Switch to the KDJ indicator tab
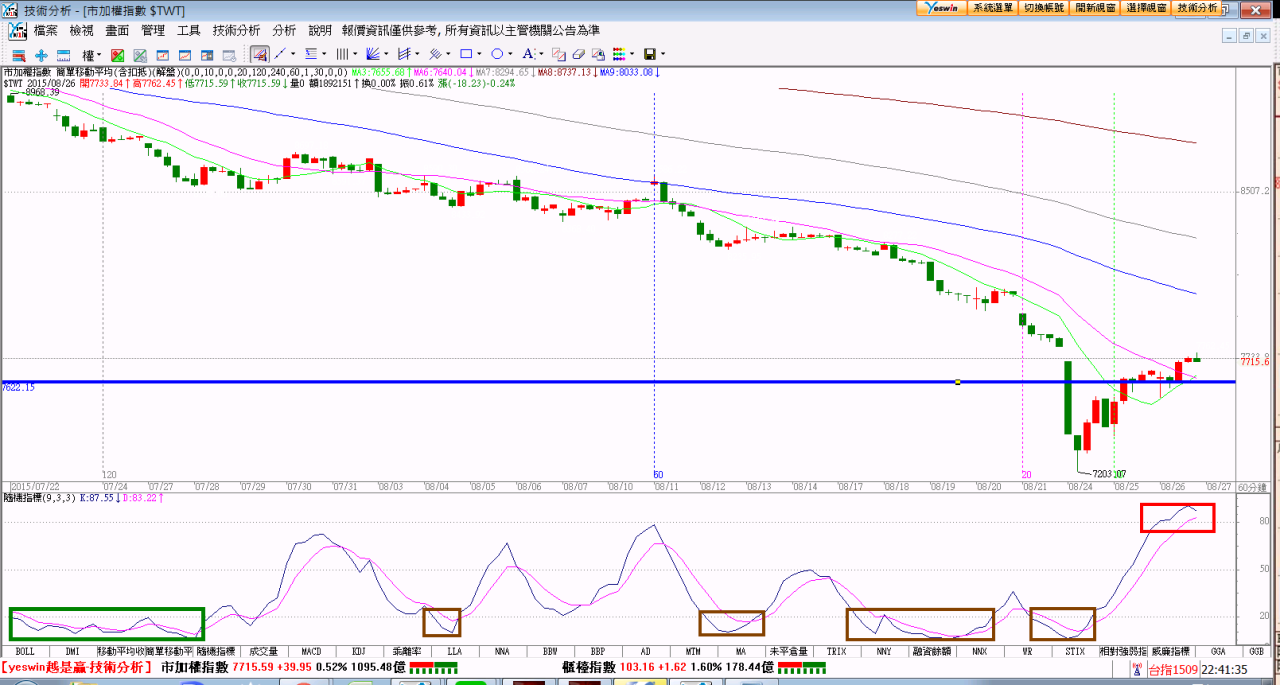1280x685 pixels. (358, 651)
